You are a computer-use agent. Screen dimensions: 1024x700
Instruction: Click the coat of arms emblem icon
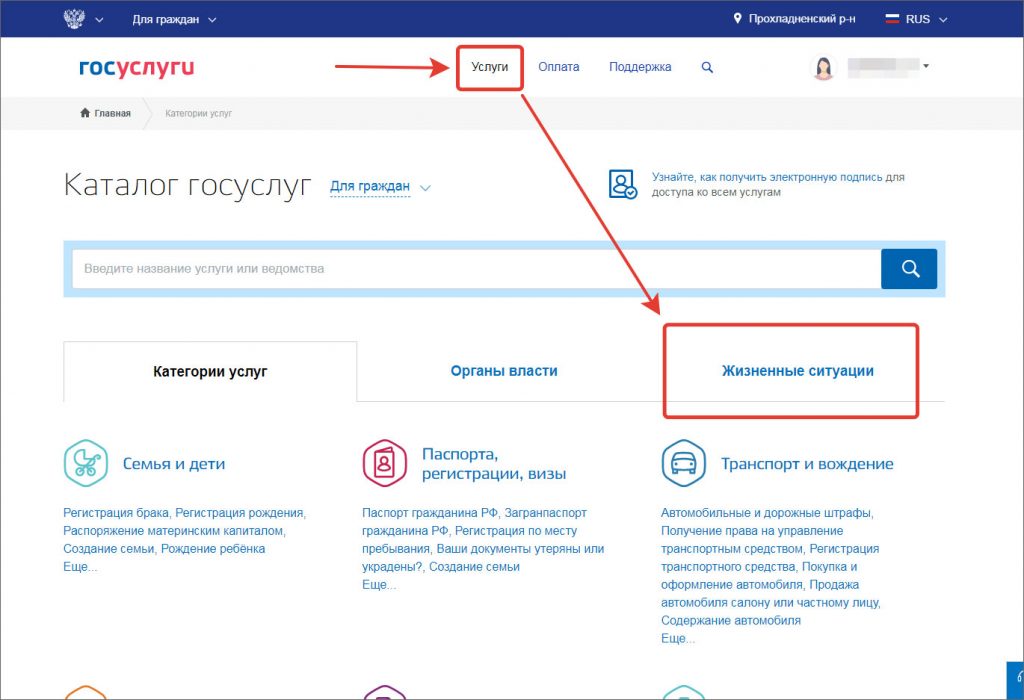tap(74, 18)
